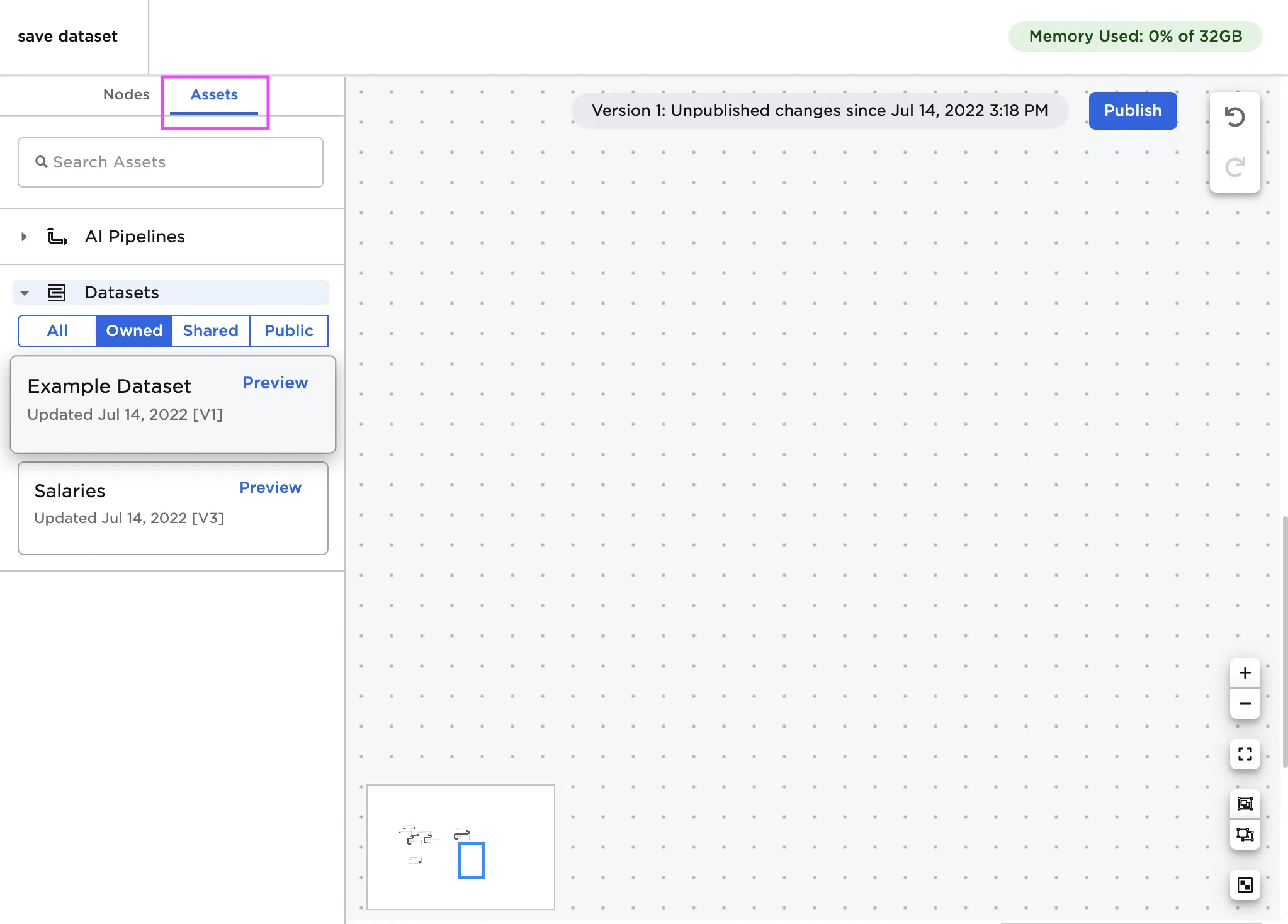
Task: Click the Search Assets input field
Action: tap(171, 162)
